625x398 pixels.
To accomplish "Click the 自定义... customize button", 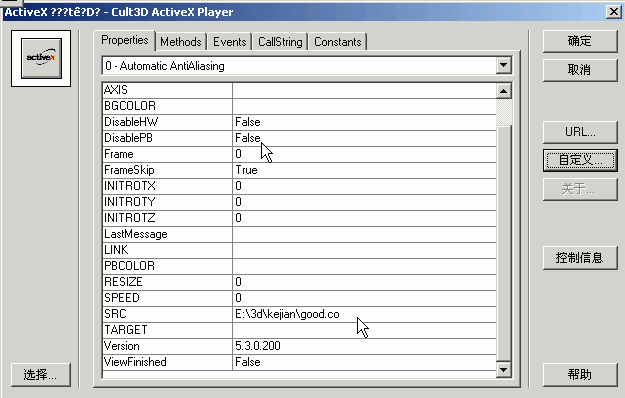I will (x=580, y=160).
